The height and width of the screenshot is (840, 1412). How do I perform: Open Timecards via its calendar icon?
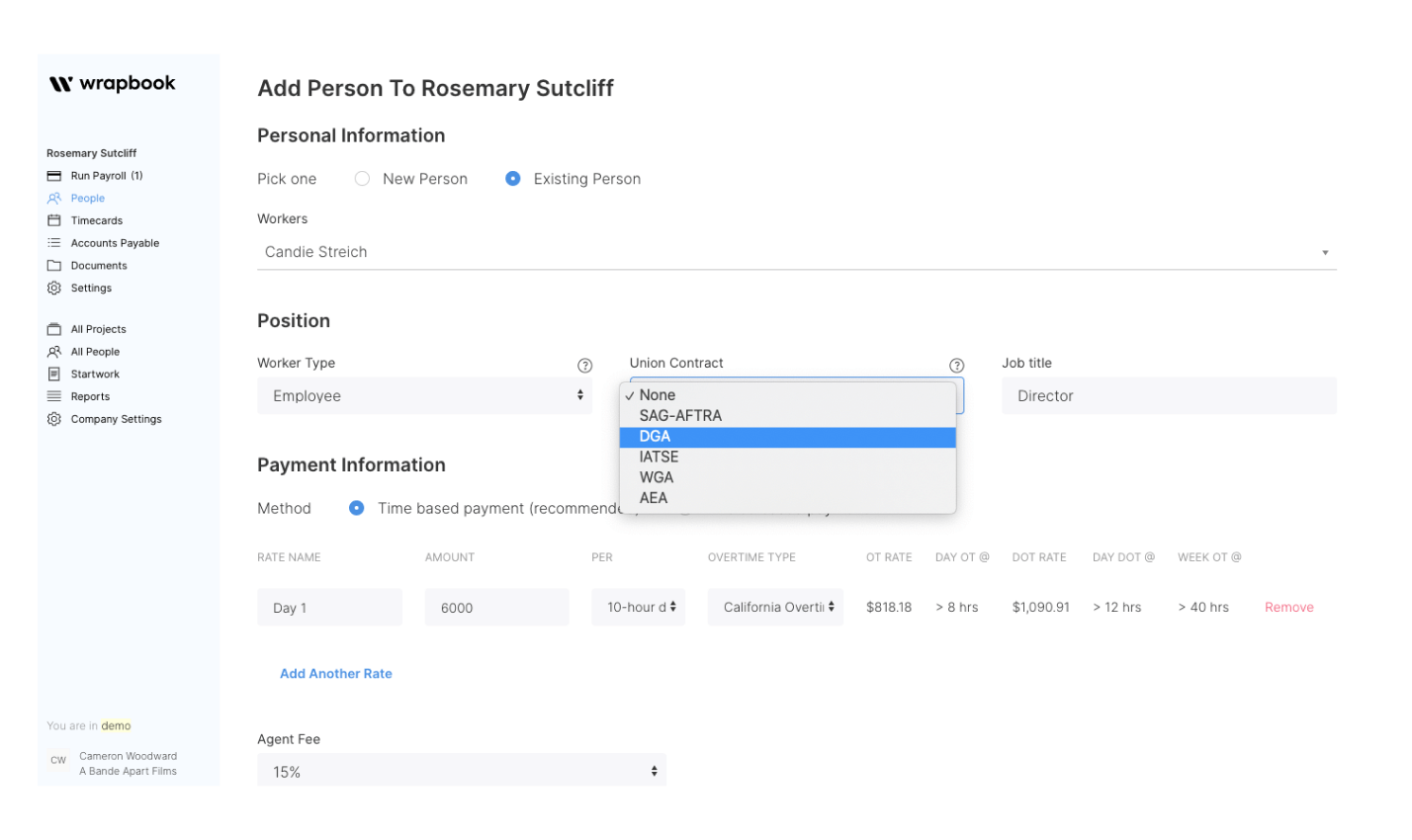[x=54, y=220]
